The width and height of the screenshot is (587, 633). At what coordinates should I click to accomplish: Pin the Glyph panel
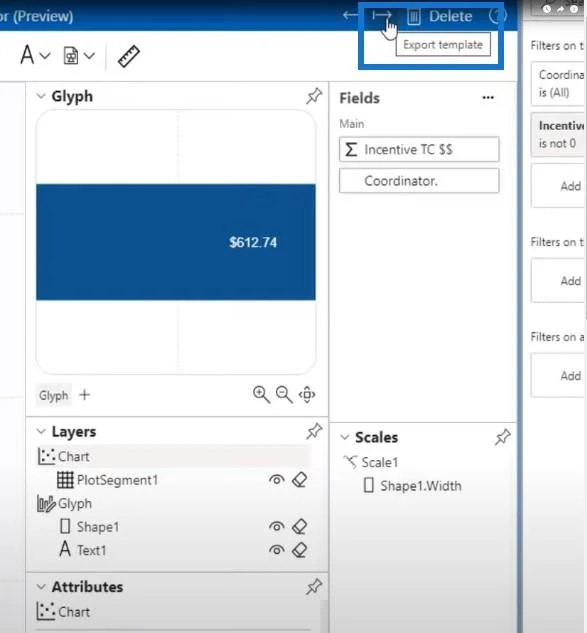click(314, 96)
